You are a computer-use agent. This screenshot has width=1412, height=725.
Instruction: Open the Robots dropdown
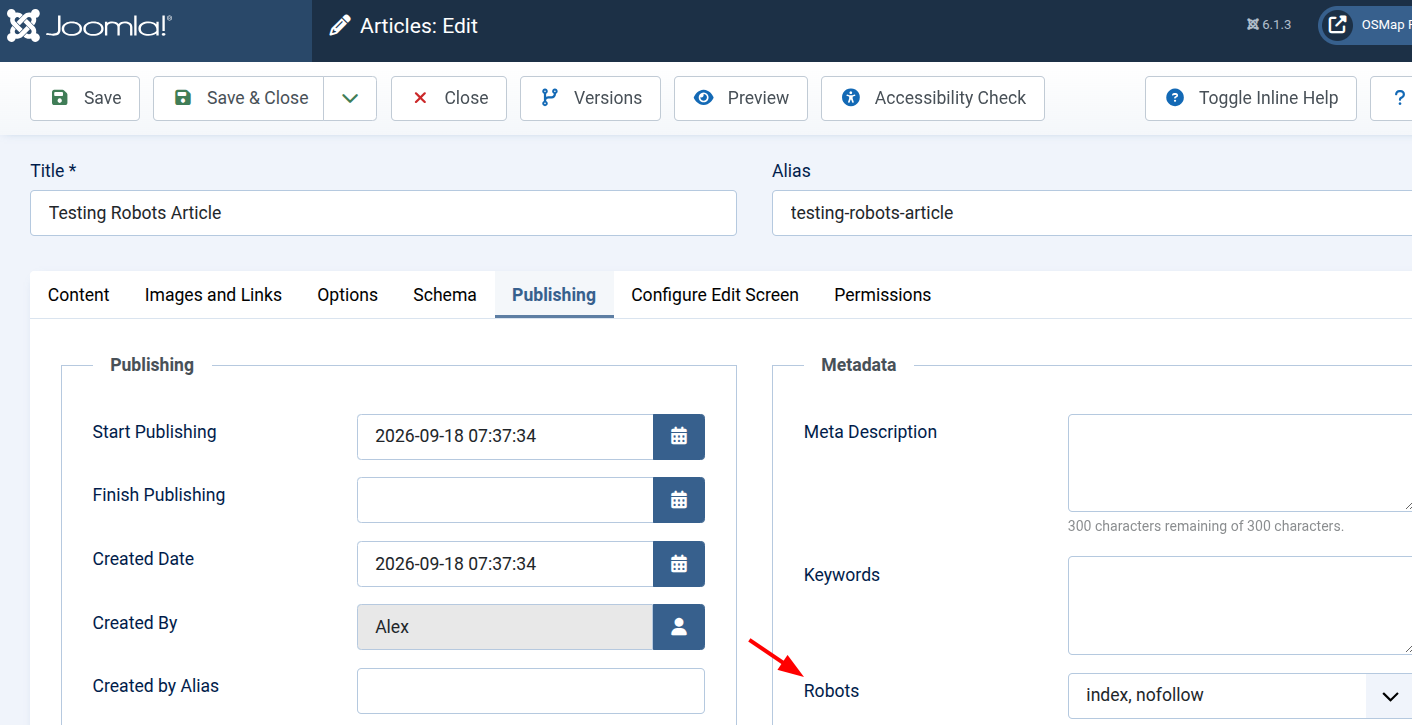coord(1240,695)
